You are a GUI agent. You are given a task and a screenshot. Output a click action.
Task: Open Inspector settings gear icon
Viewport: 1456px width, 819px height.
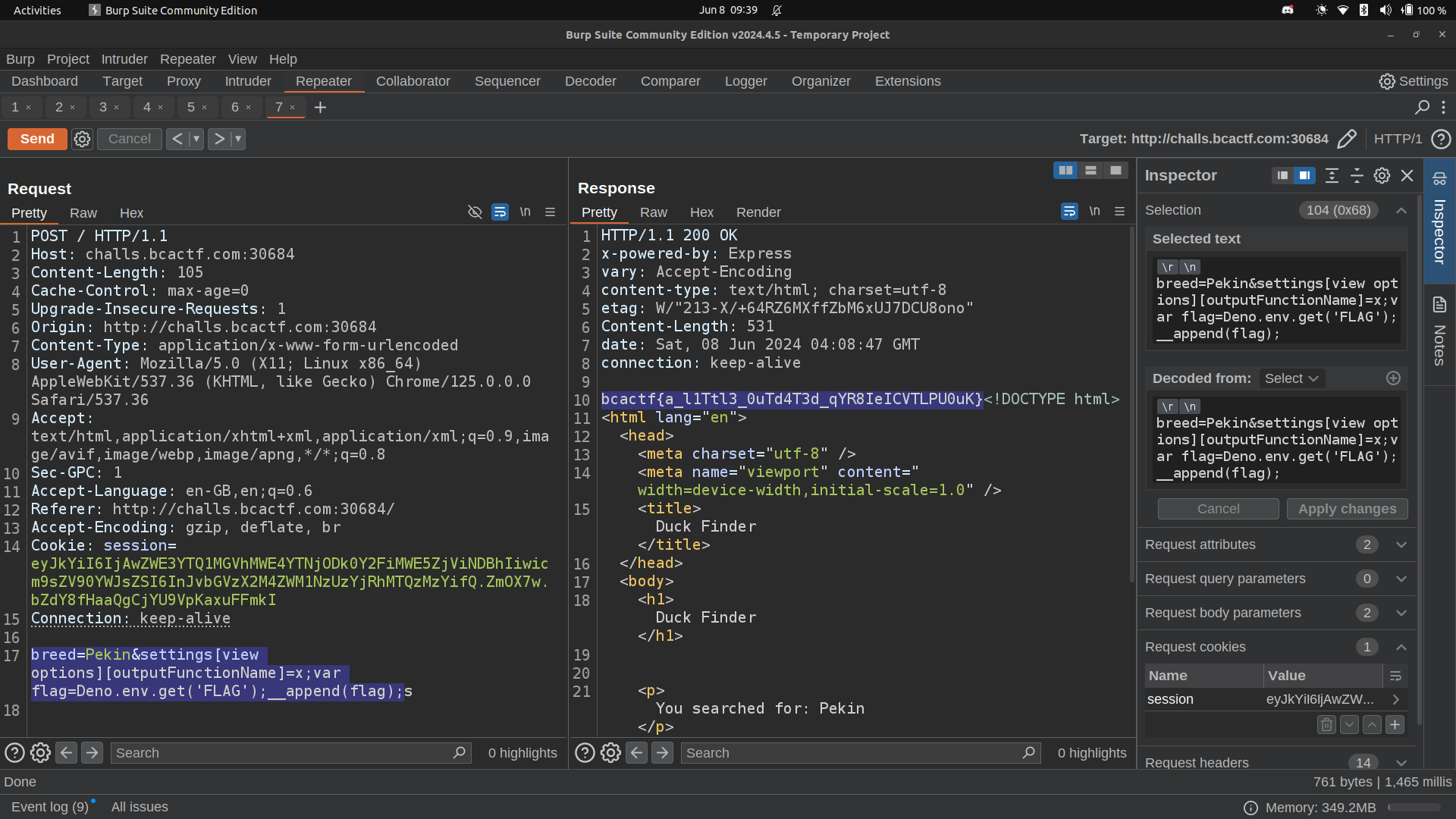pos(1382,175)
